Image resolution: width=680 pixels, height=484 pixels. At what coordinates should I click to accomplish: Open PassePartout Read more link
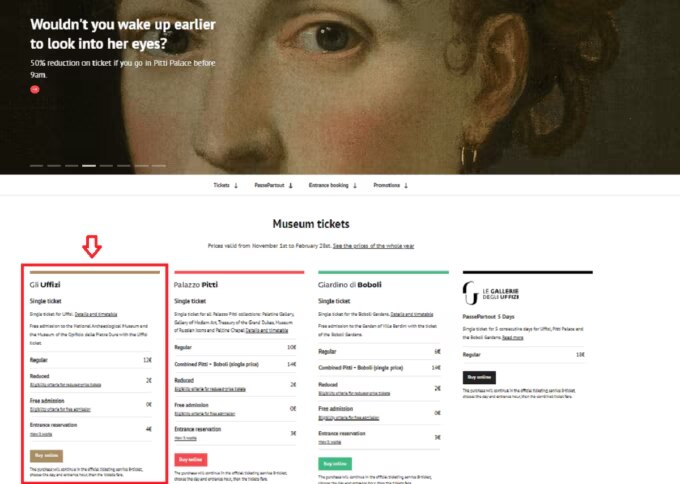coord(513,337)
